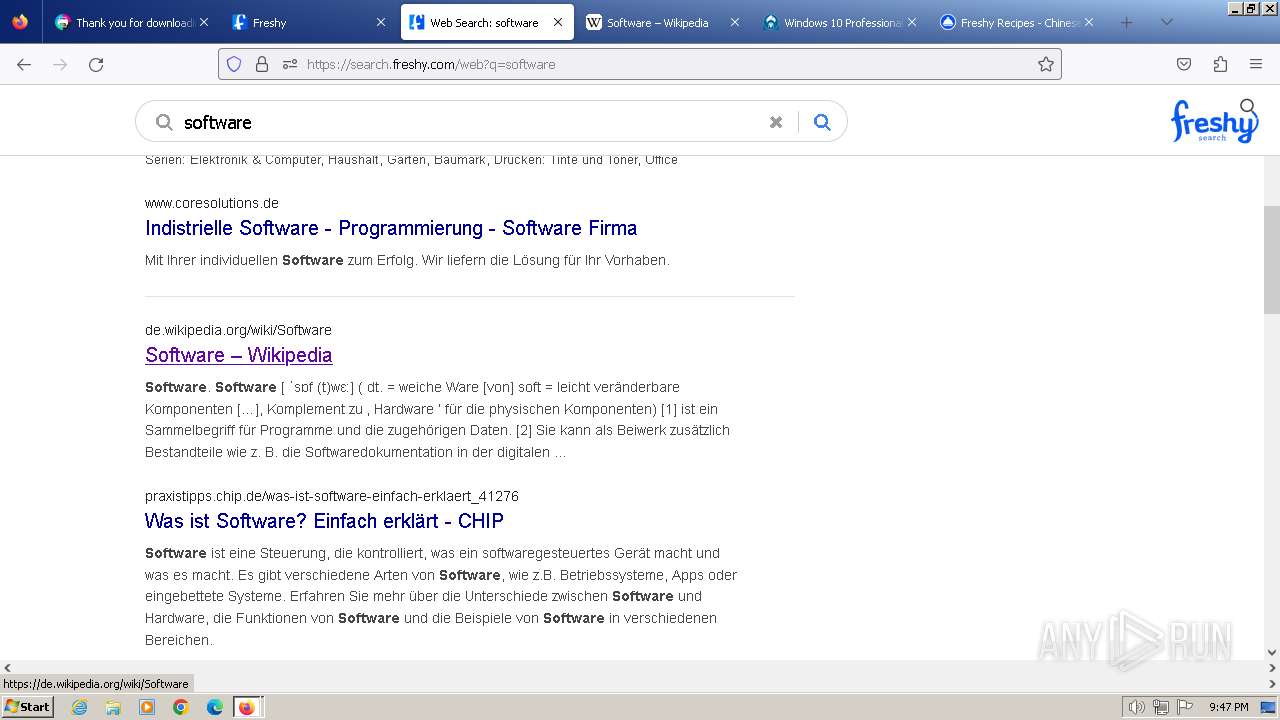1280x720 pixels.
Task: Open Save to Pocket
Action: (1184, 64)
